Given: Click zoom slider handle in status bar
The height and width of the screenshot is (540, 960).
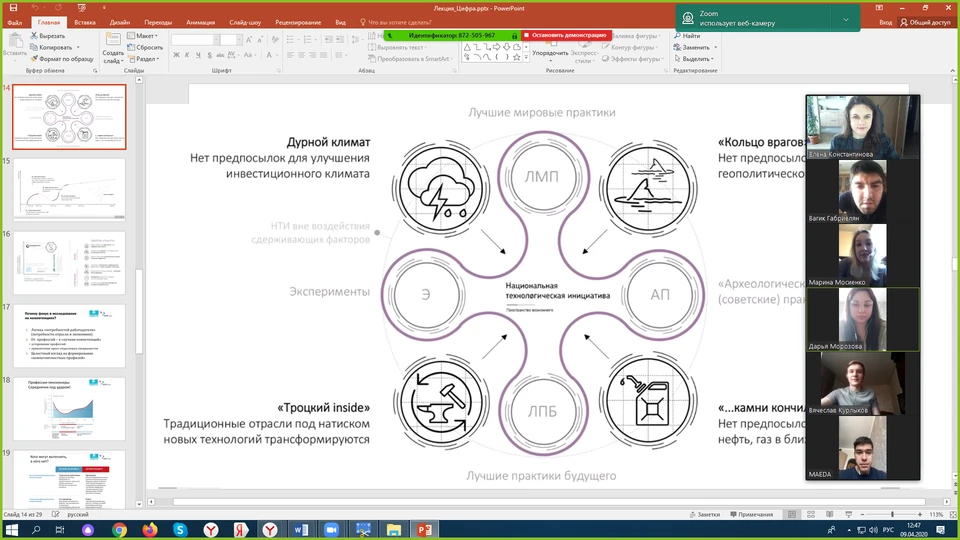Looking at the screenshot, I should tap(892, 514).
